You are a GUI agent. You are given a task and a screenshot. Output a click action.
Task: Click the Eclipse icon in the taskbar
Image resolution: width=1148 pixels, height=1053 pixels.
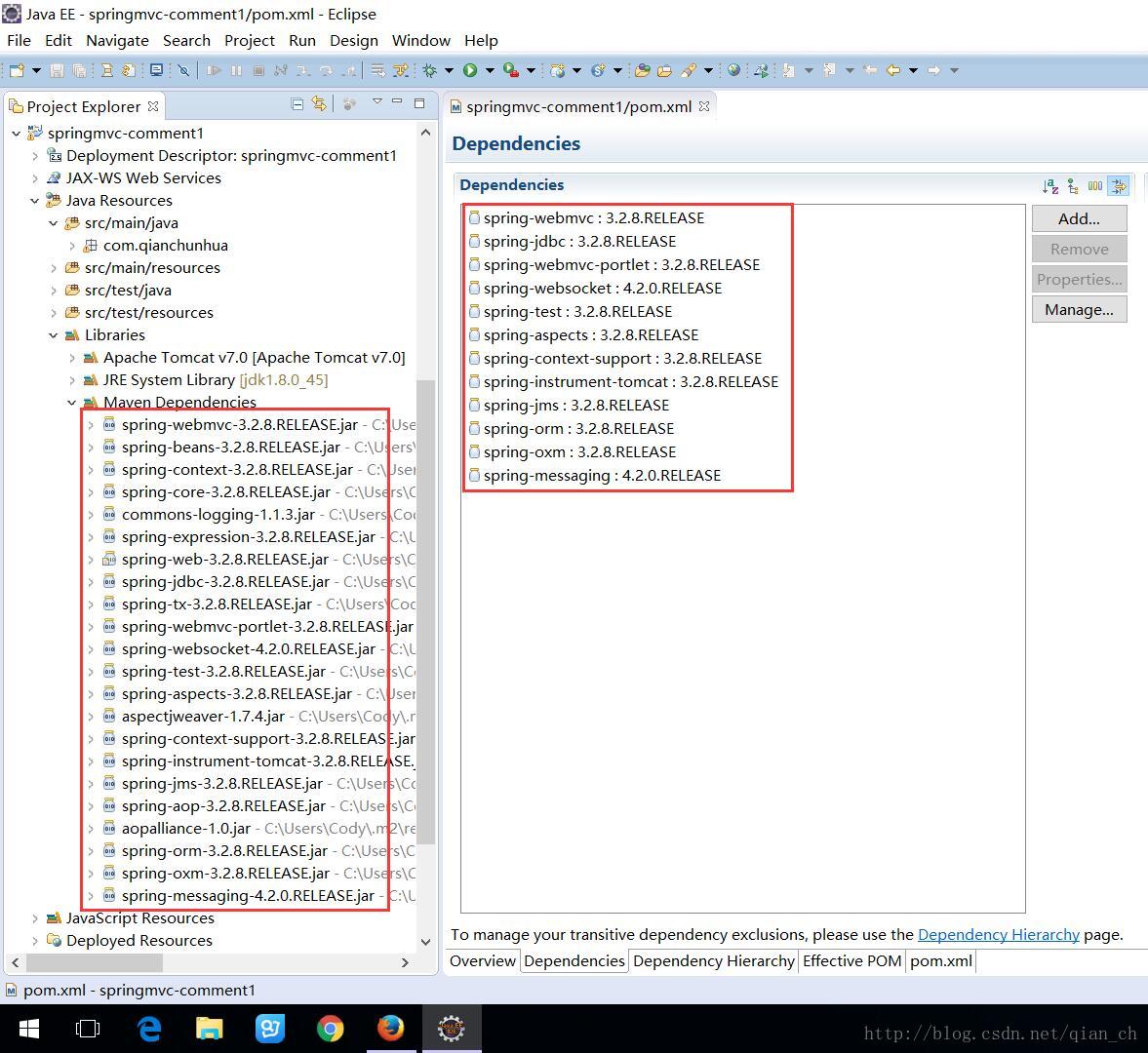click(451, 1029)
